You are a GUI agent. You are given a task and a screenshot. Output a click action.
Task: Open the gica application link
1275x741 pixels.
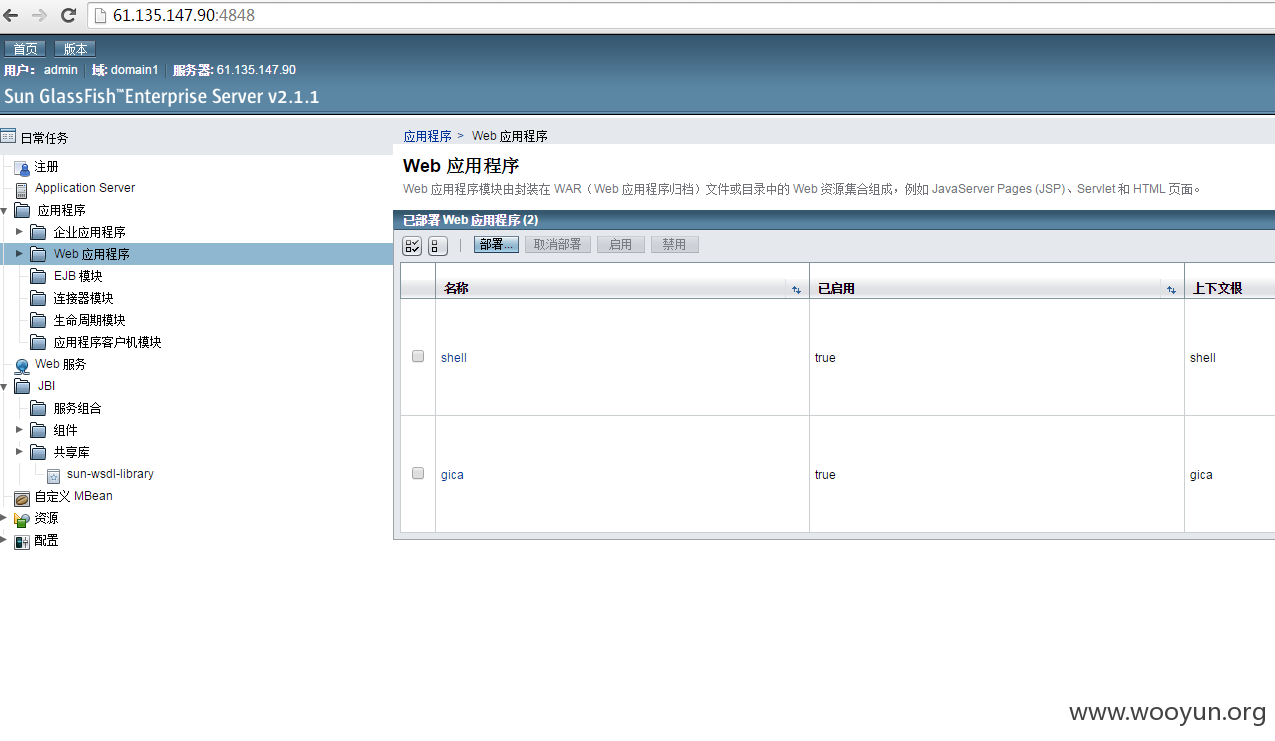452,475
